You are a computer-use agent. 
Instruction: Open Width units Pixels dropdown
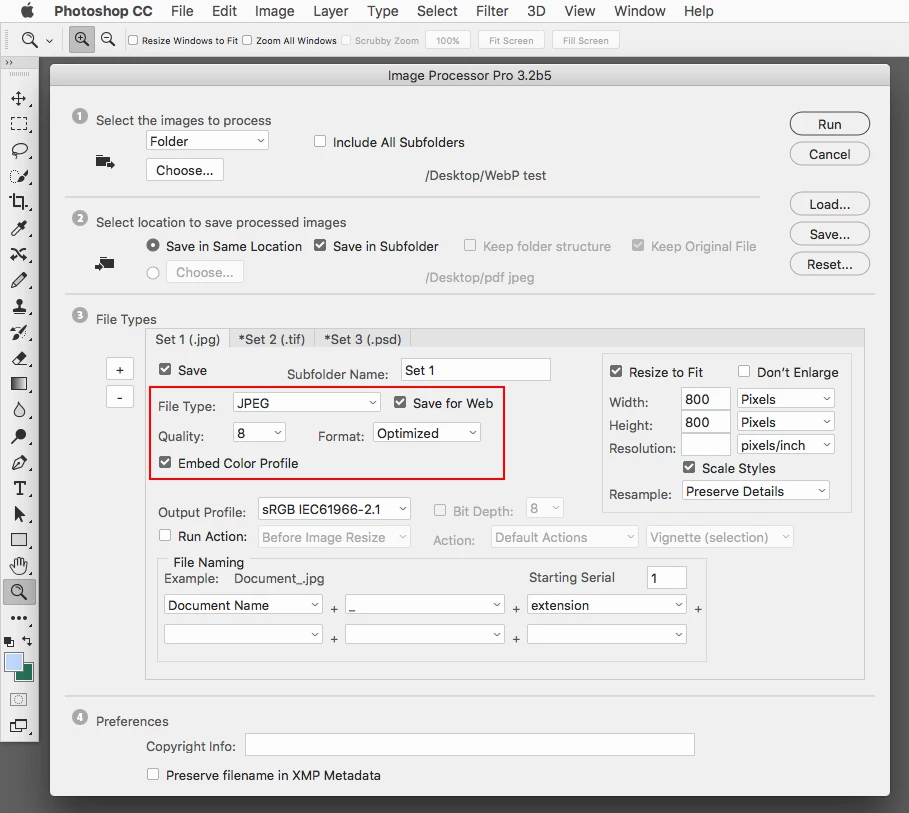[786, 399]
